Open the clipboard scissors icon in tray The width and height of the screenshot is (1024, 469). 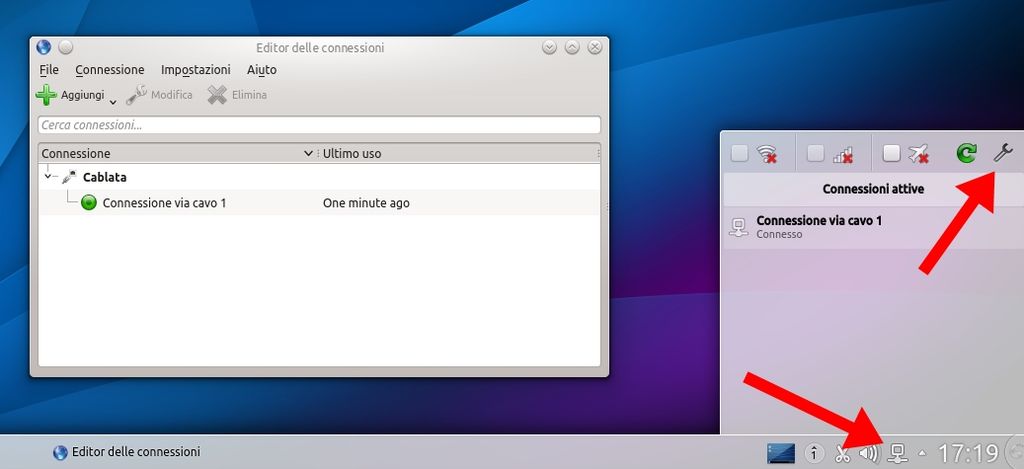coord(842,453)
